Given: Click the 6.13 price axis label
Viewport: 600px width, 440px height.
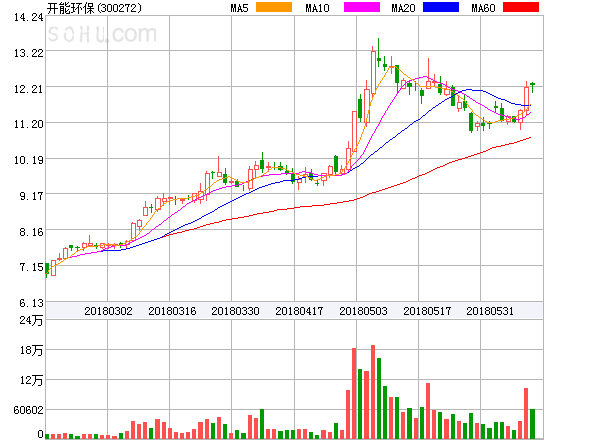Looking at the screenshot, I should pyautogui.click(x=31, y=303).
